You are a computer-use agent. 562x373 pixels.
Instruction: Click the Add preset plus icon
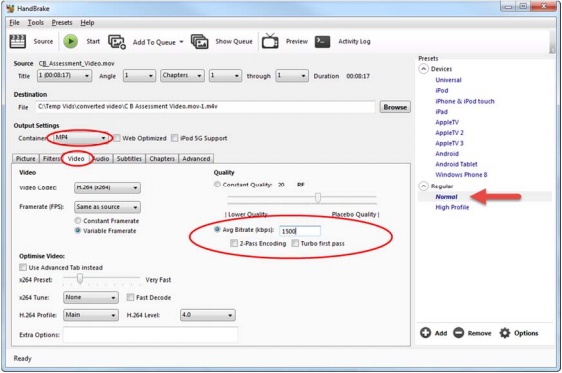click(x=425, y=333)
